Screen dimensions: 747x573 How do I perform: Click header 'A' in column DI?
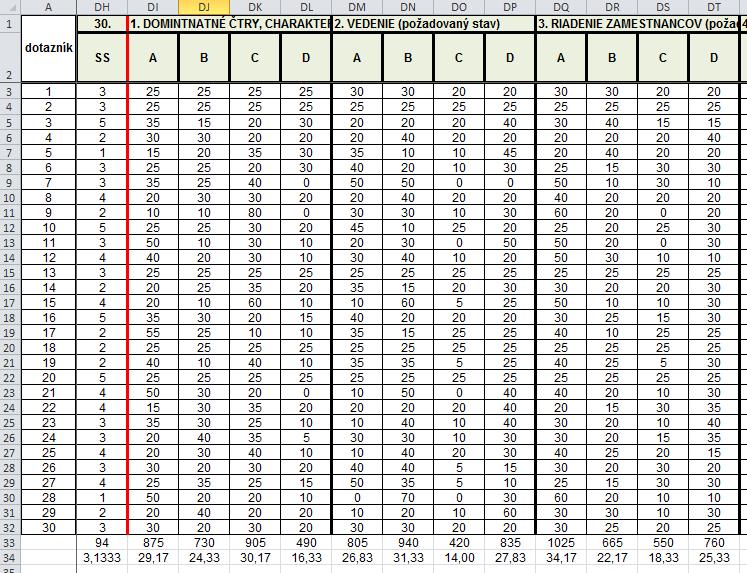pos(153,58)
